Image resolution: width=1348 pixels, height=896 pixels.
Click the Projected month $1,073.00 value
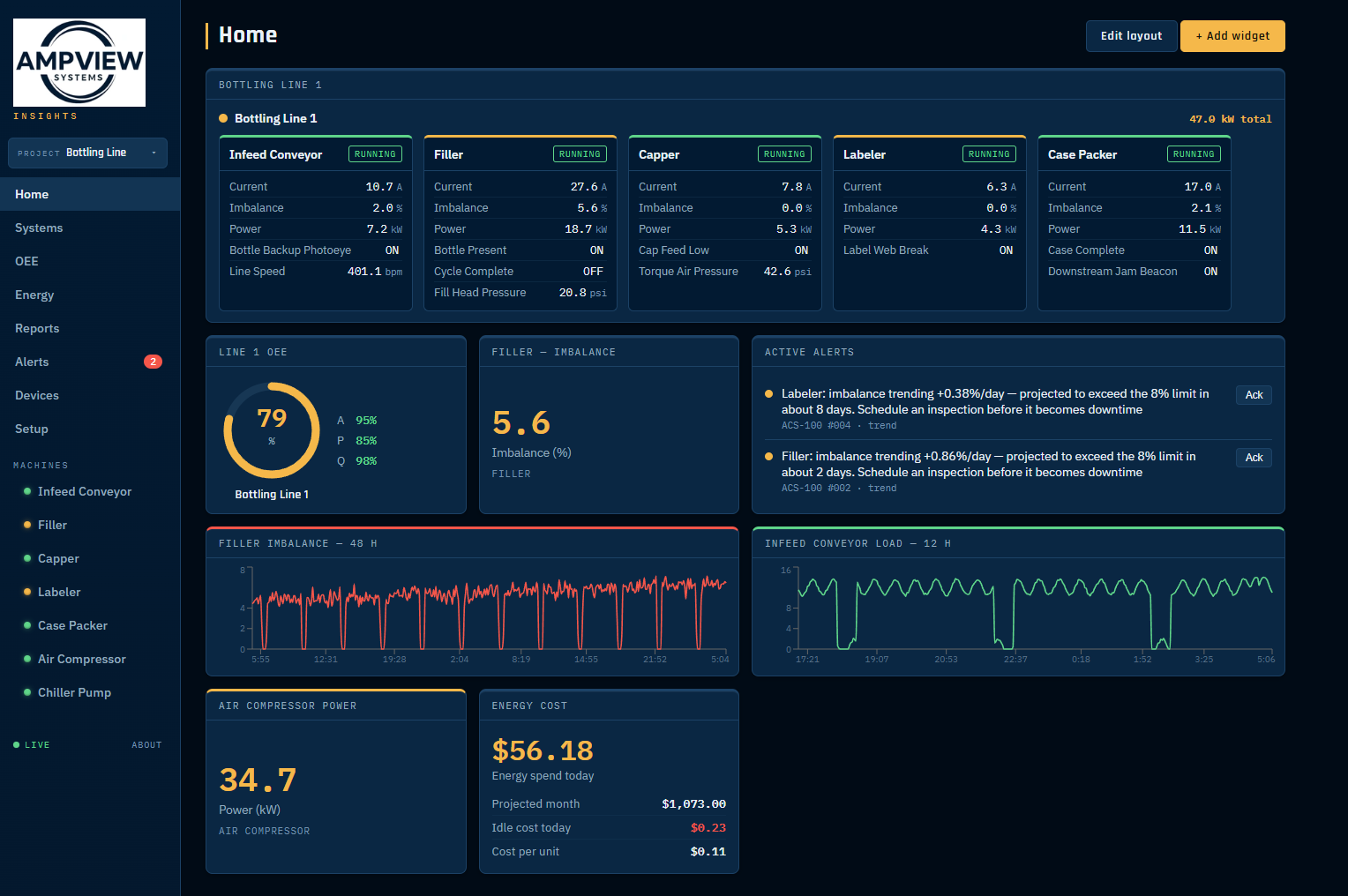693,804
